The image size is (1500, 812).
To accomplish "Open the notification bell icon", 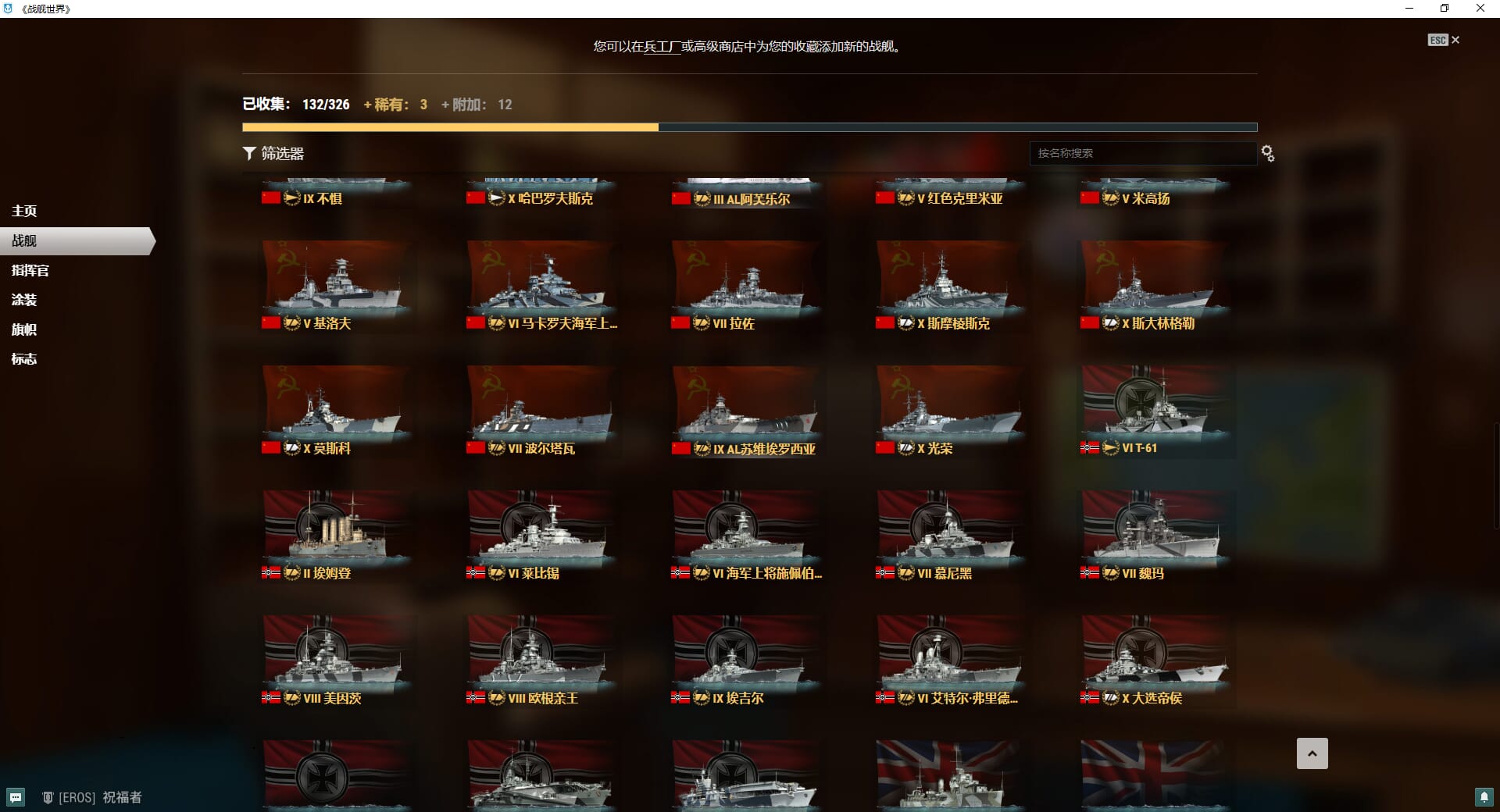I will (x=1484, y=797).
